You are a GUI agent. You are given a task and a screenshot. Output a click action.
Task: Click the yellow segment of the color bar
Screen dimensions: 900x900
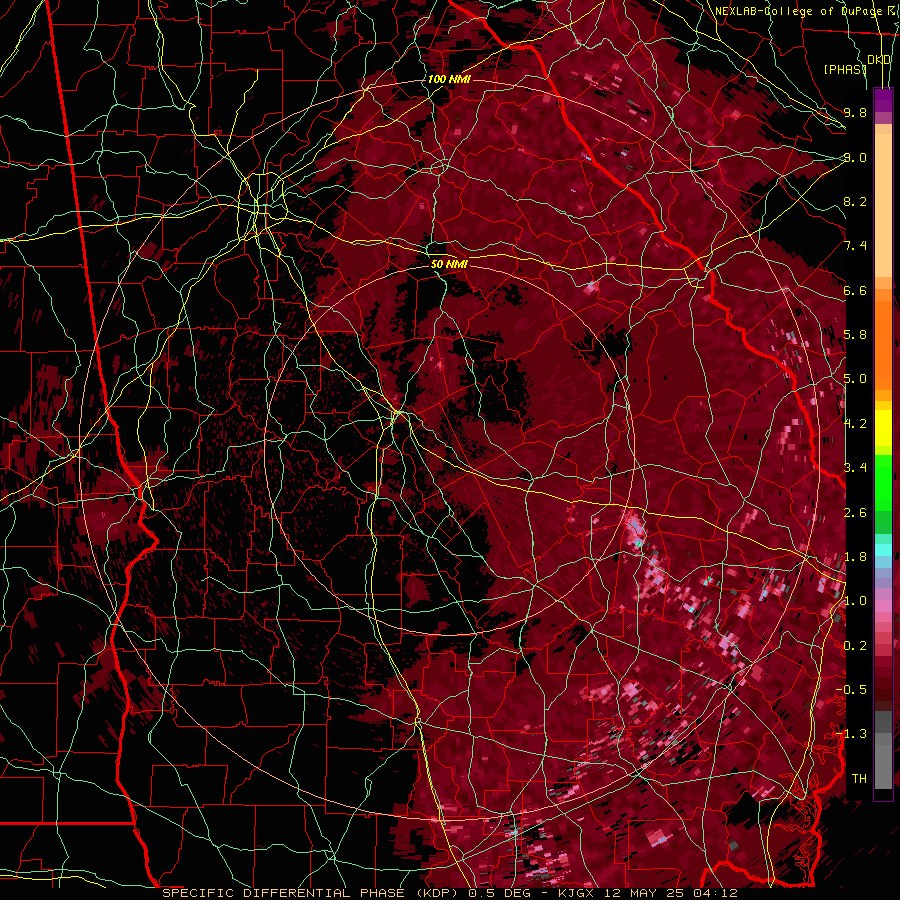[x=883, y=428]
